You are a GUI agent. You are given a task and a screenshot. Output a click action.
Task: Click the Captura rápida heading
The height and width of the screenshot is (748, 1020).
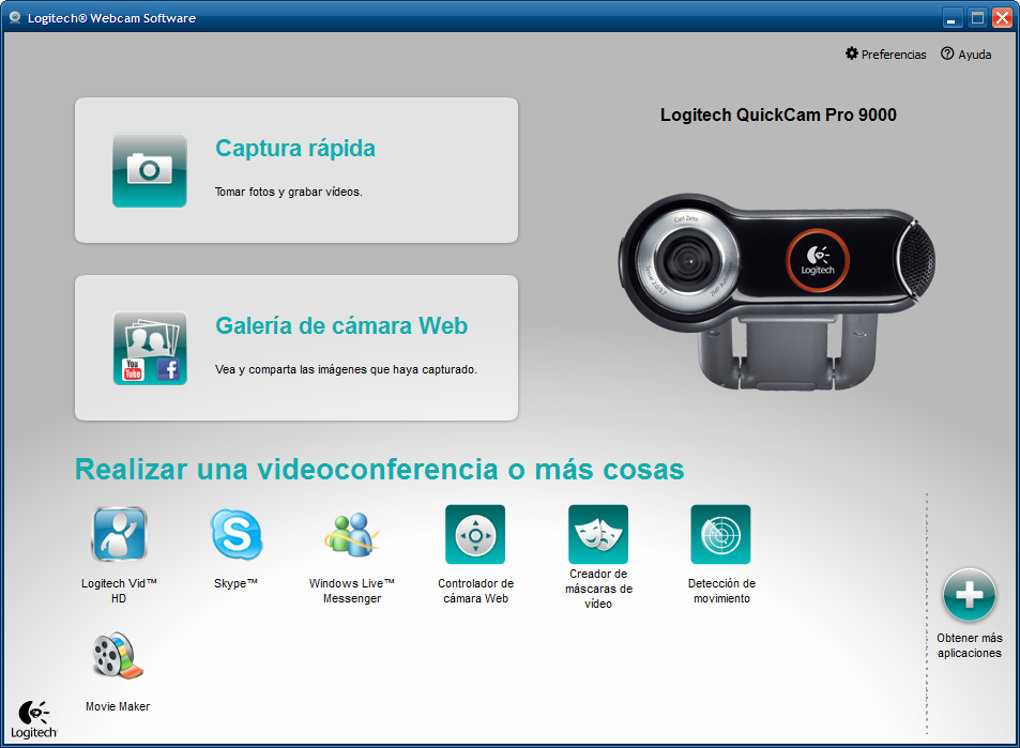295,148
